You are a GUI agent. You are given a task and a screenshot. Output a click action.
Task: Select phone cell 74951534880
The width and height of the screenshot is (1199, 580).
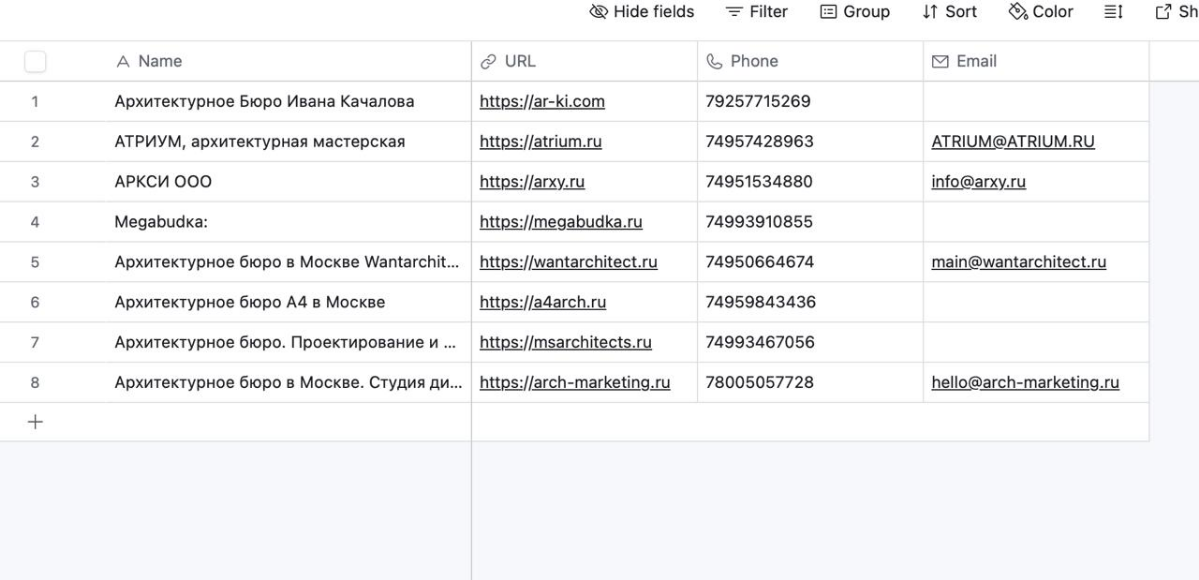811,181
